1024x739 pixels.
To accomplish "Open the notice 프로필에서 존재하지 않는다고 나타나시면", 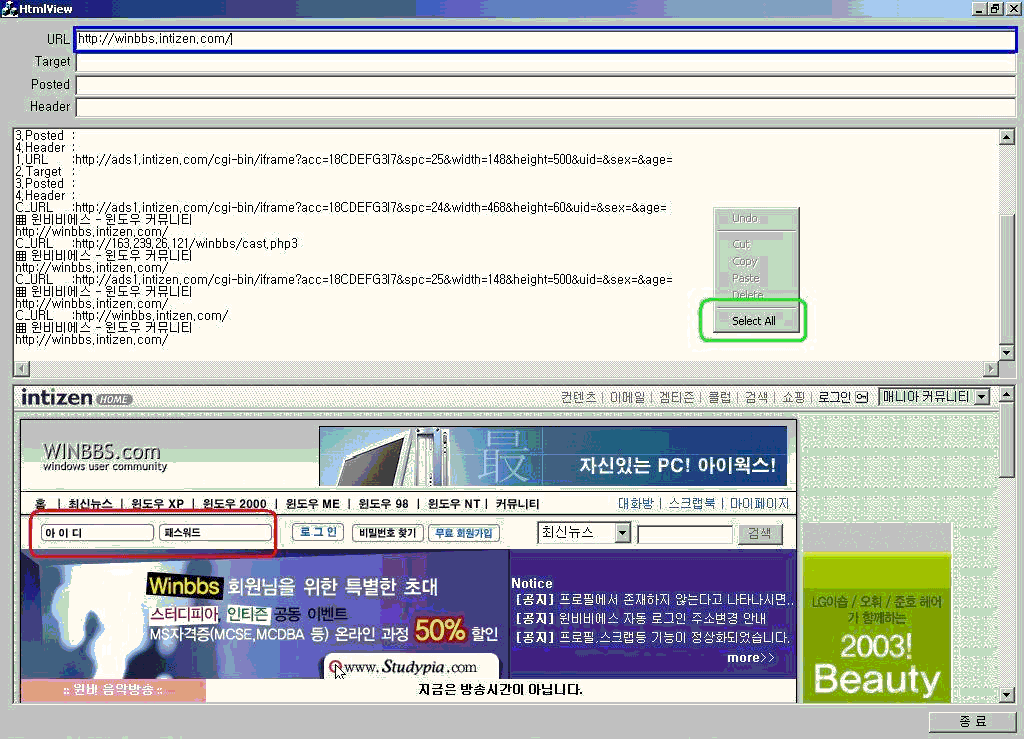I will (654, 599).
